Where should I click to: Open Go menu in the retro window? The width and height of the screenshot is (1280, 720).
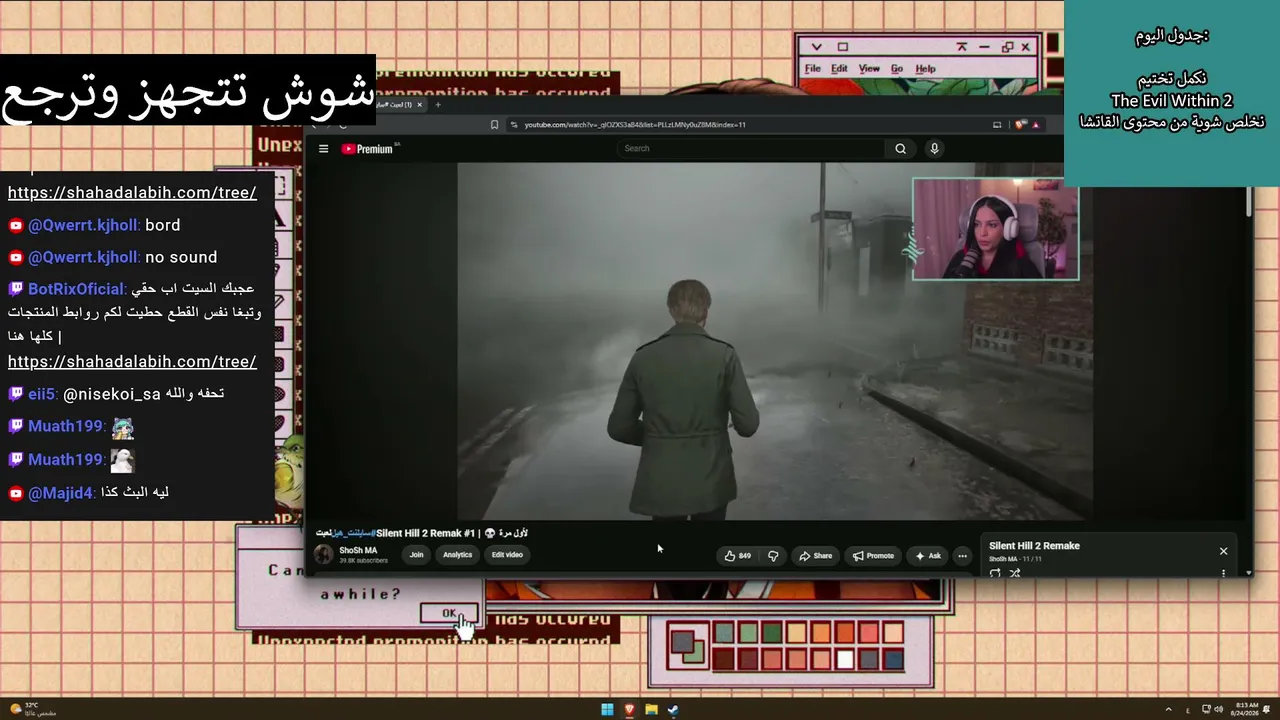coord(897,69)
